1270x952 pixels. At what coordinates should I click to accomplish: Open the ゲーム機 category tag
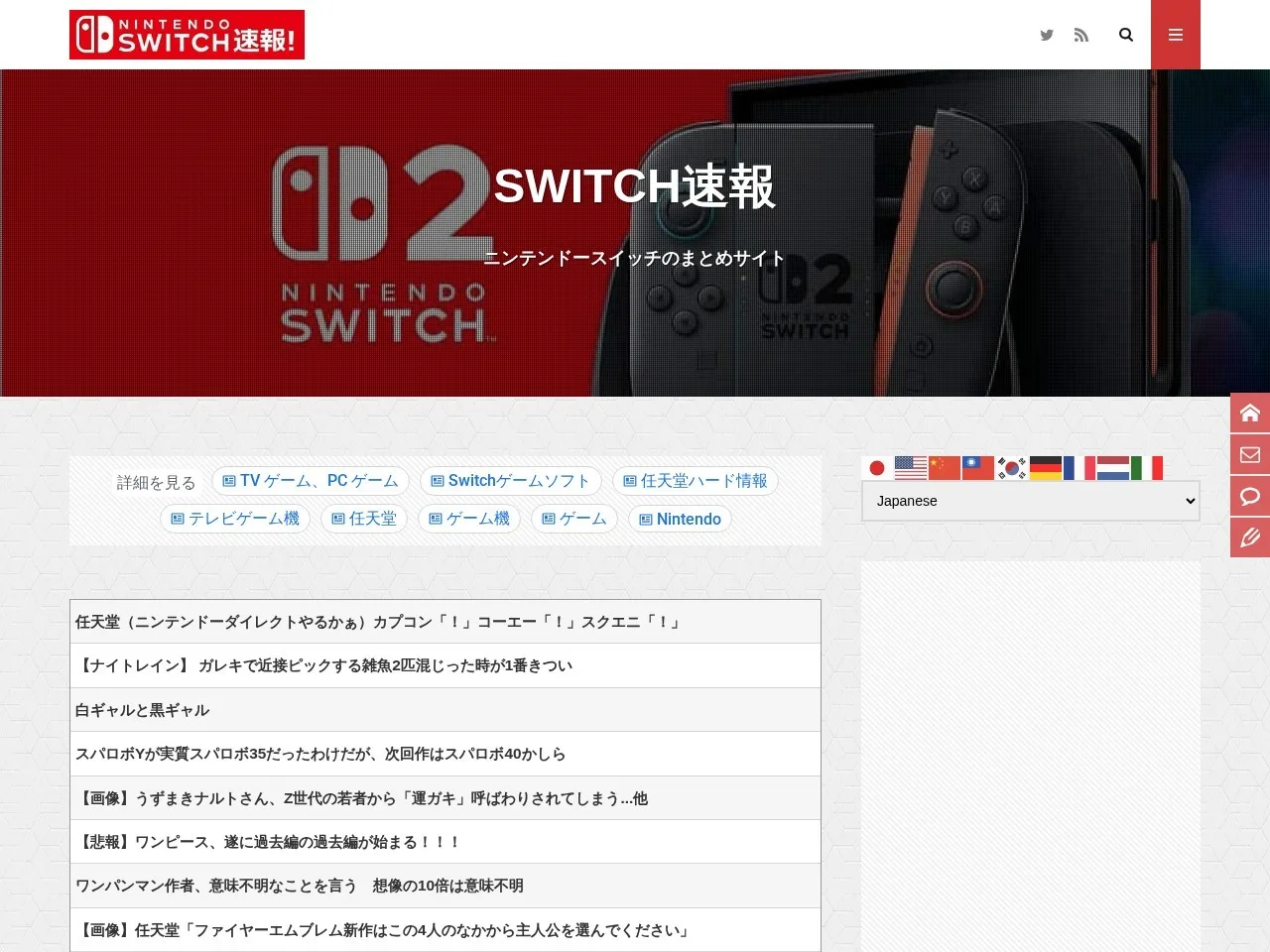pyautogui.click(x=469, y=519)
